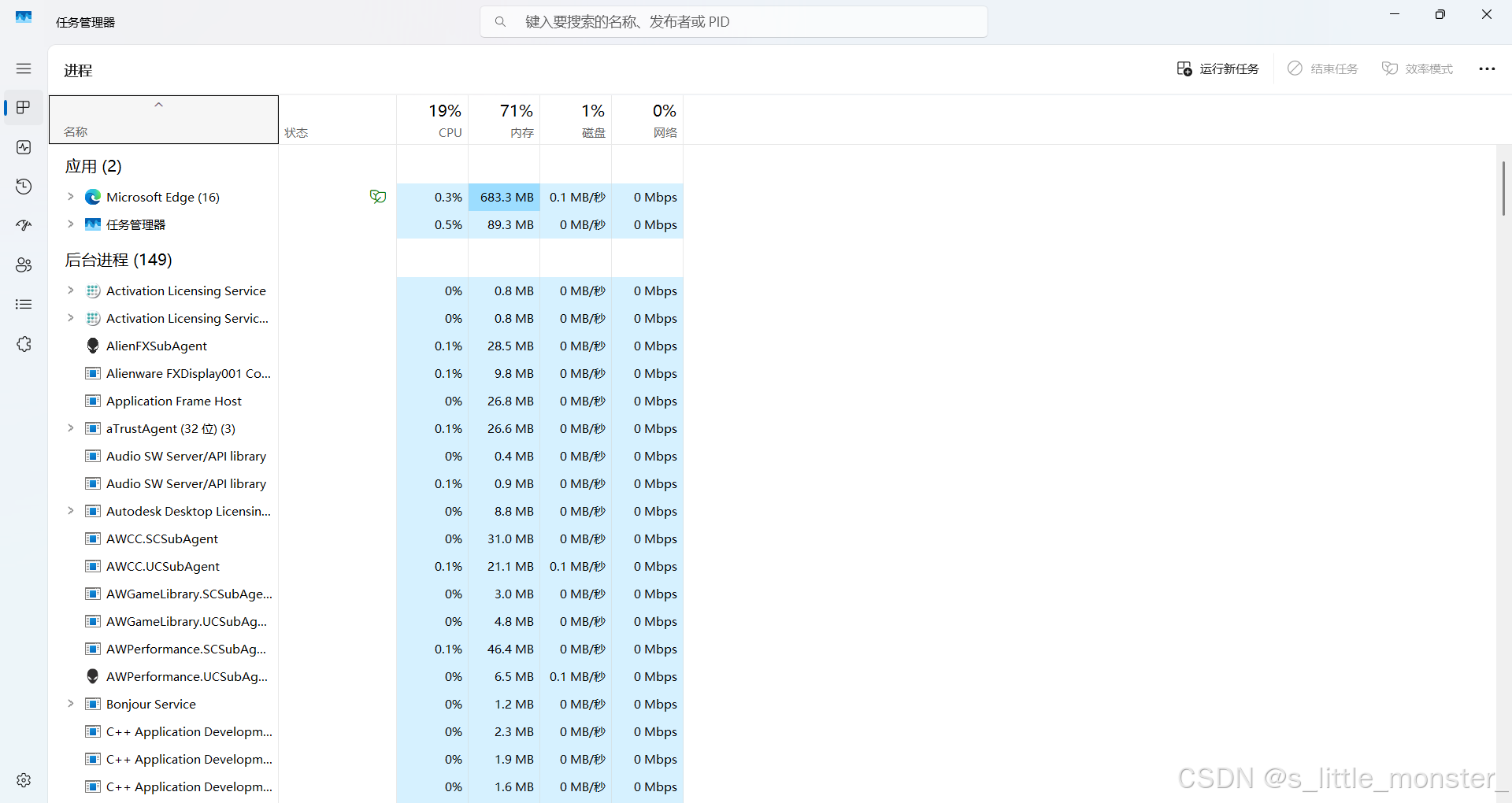Select the AWCC.UCSubAgent process row
The height and width of the screenshot is (803, 1512).
coord(366,566)
